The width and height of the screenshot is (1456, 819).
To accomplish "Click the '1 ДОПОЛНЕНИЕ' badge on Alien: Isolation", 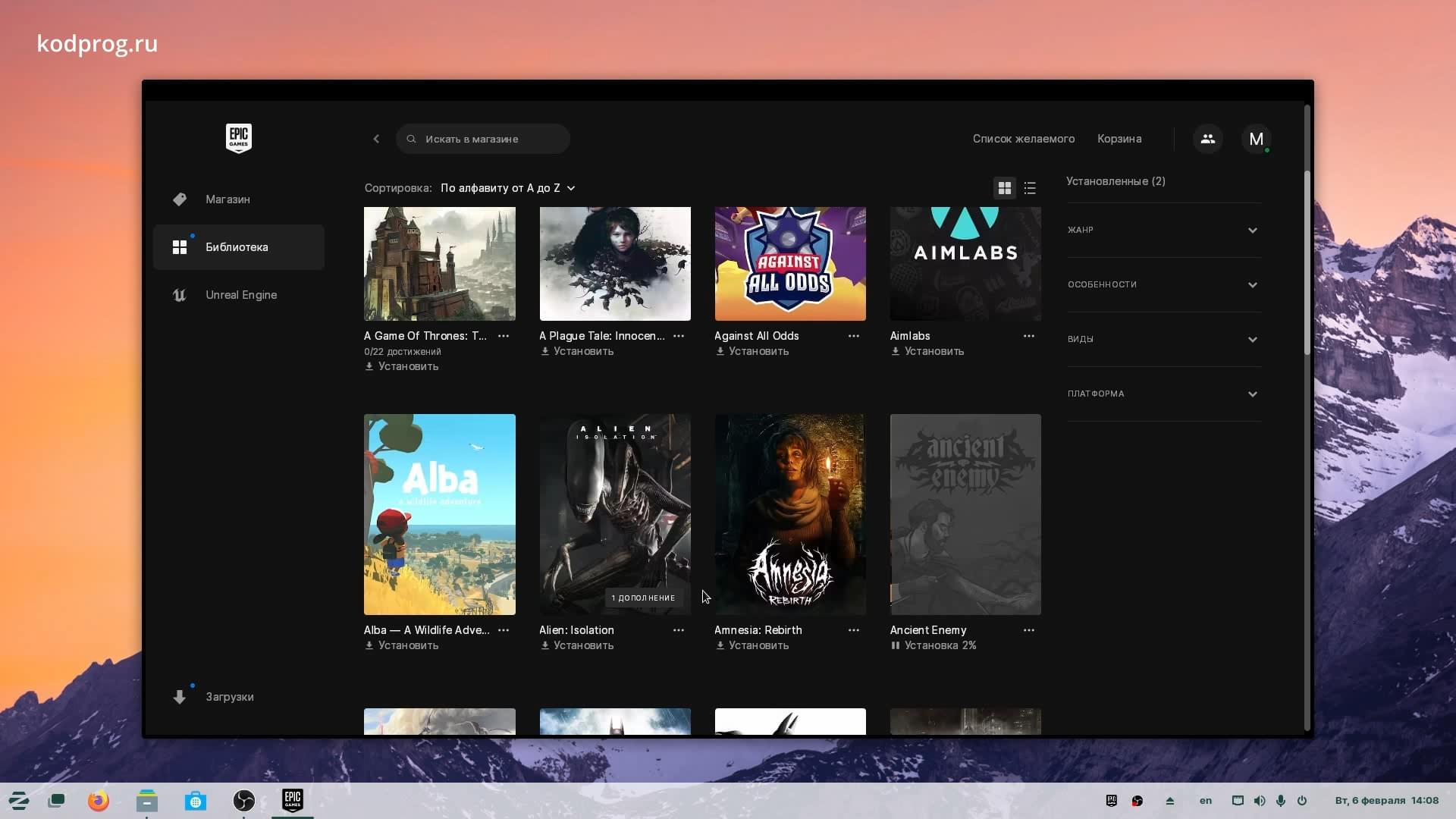I will click(643, 598).
